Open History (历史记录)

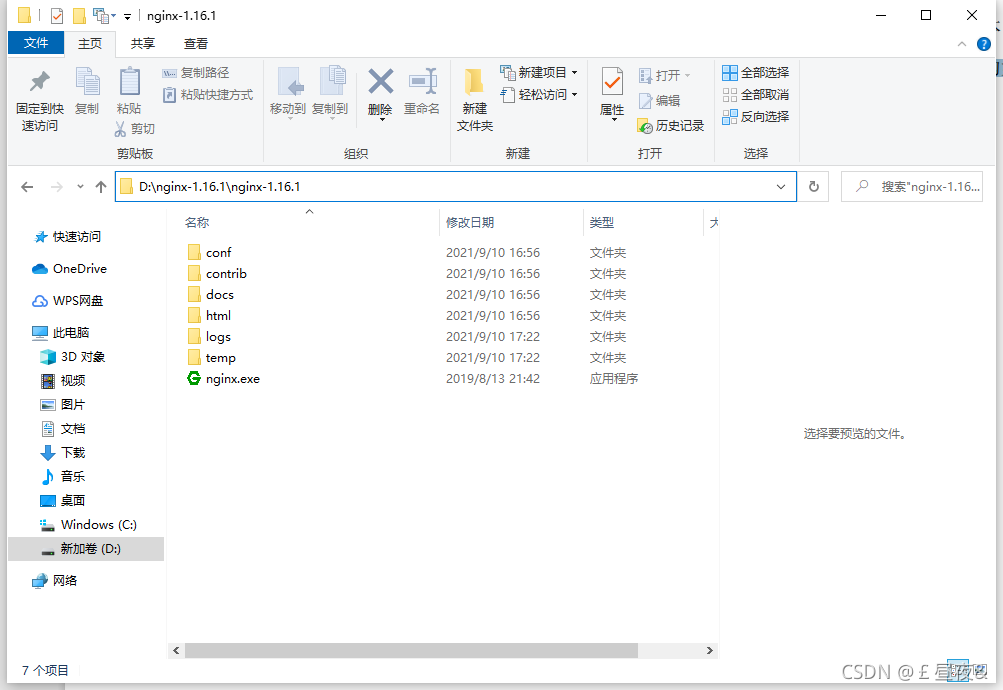[x=671, y=126]
